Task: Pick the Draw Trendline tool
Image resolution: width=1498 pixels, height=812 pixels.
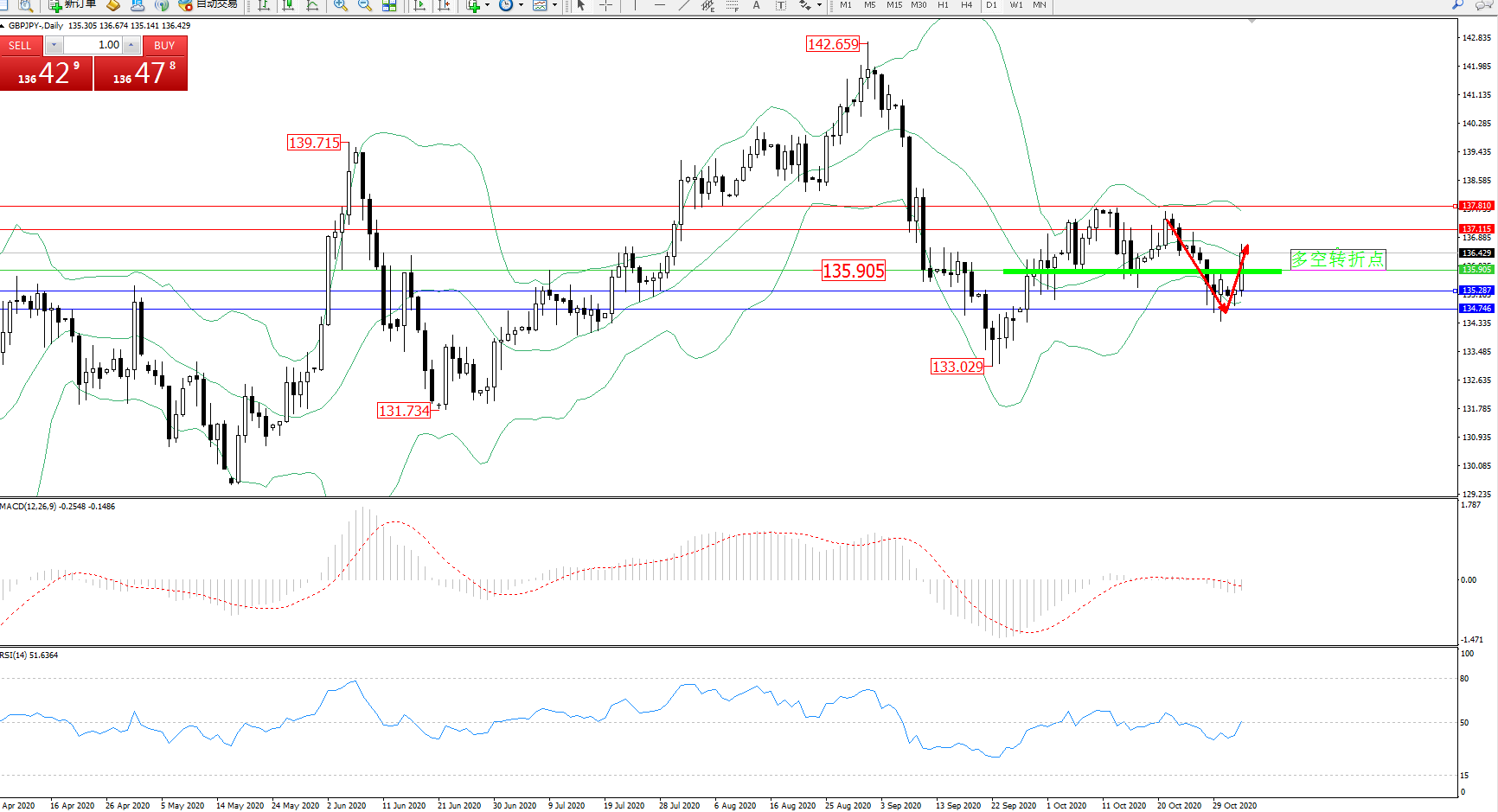Action: click(x=684, y=5)
